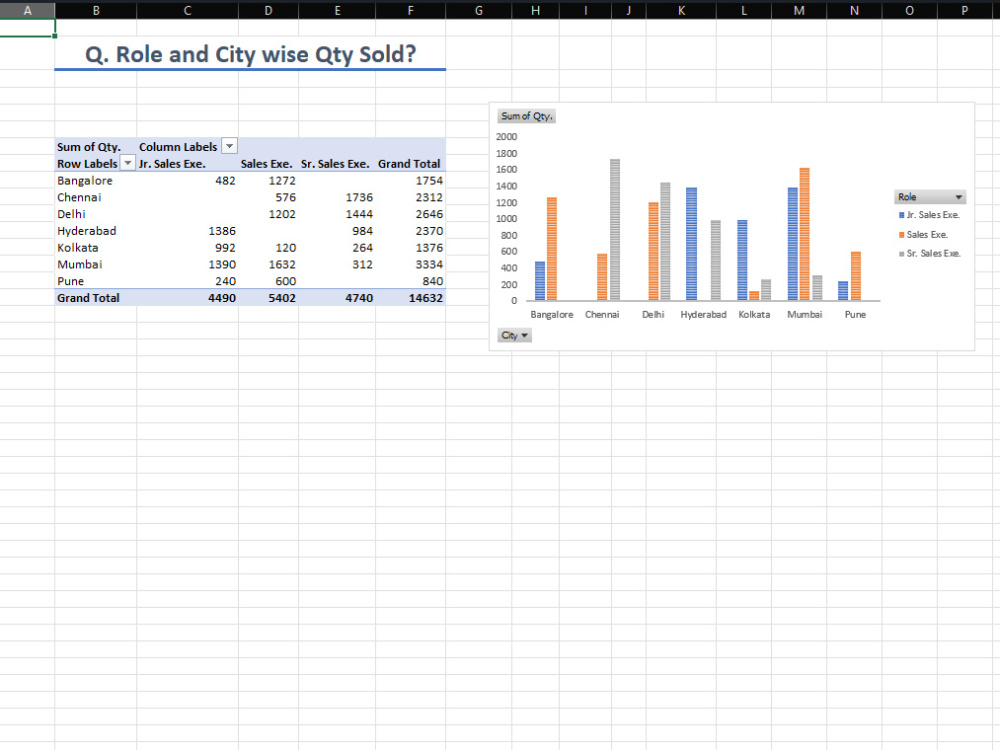
Task: Click the Sum of Qty. chart field button
Action: point(526,116)
